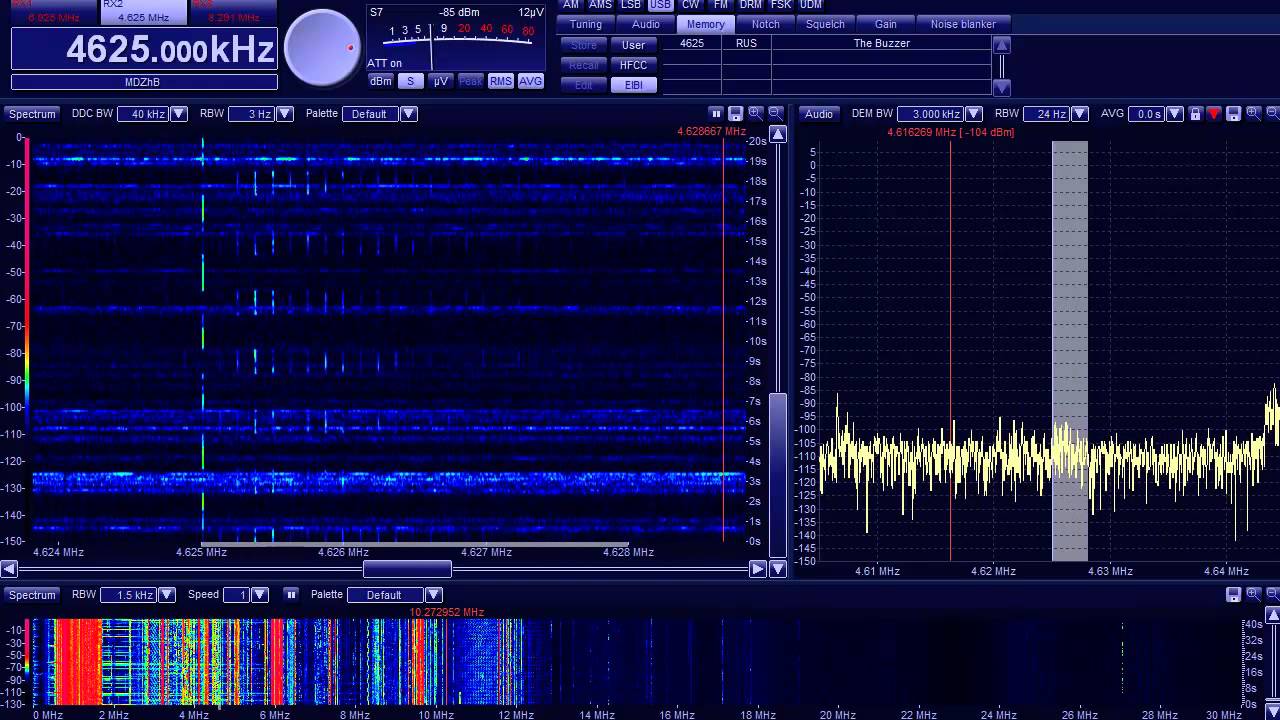The width and height of the screenshot is (1280, 720).
Task: Open the main spectrum RBW 3 Hz dropdown
Action: click(x=285, y=114)
